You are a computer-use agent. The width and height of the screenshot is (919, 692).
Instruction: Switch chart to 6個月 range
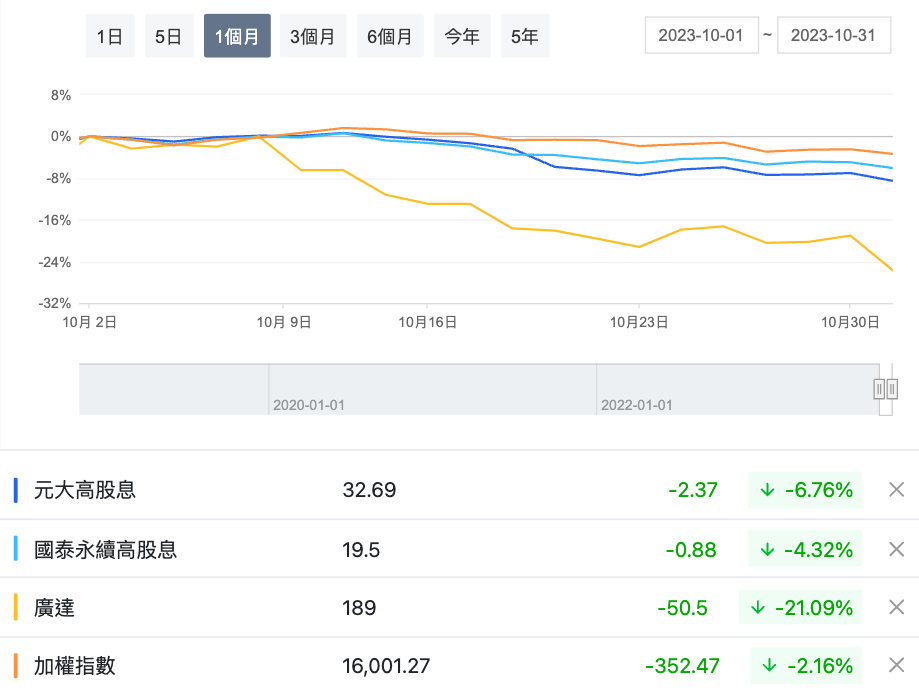click(x=389, y=36)
